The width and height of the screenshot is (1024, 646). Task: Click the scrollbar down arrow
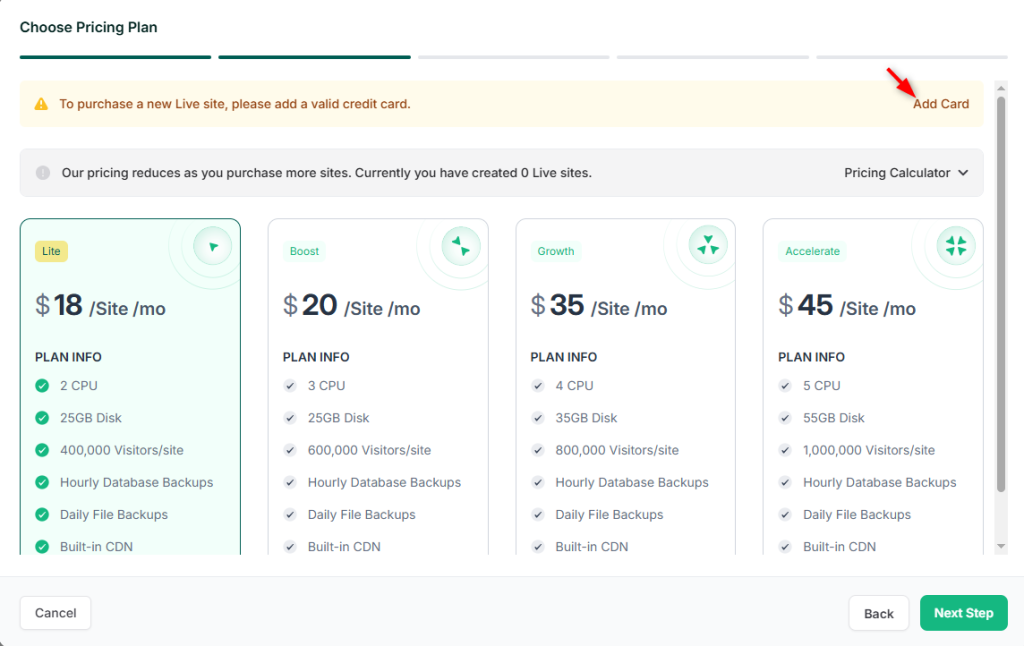click(x=1001, y=546)
